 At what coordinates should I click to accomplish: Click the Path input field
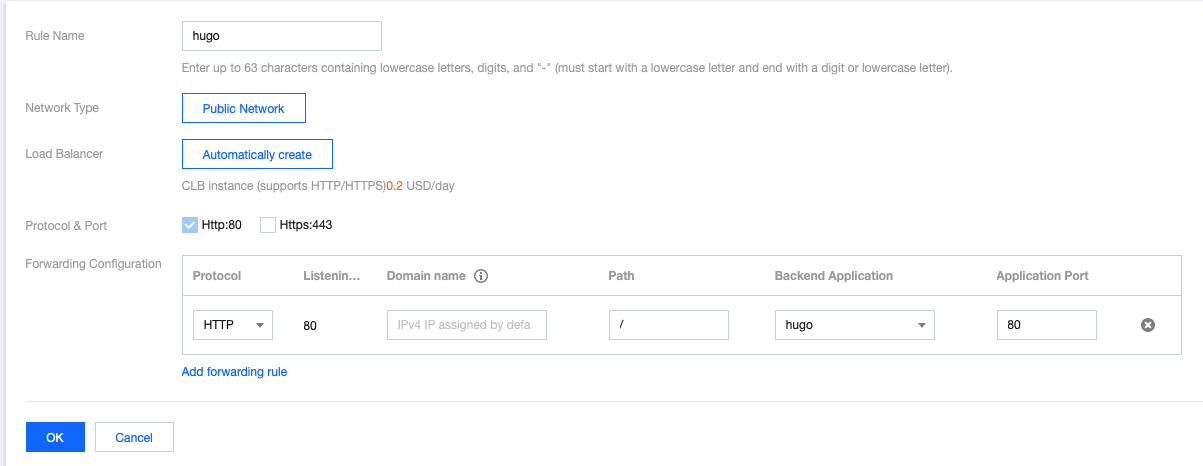668,325
